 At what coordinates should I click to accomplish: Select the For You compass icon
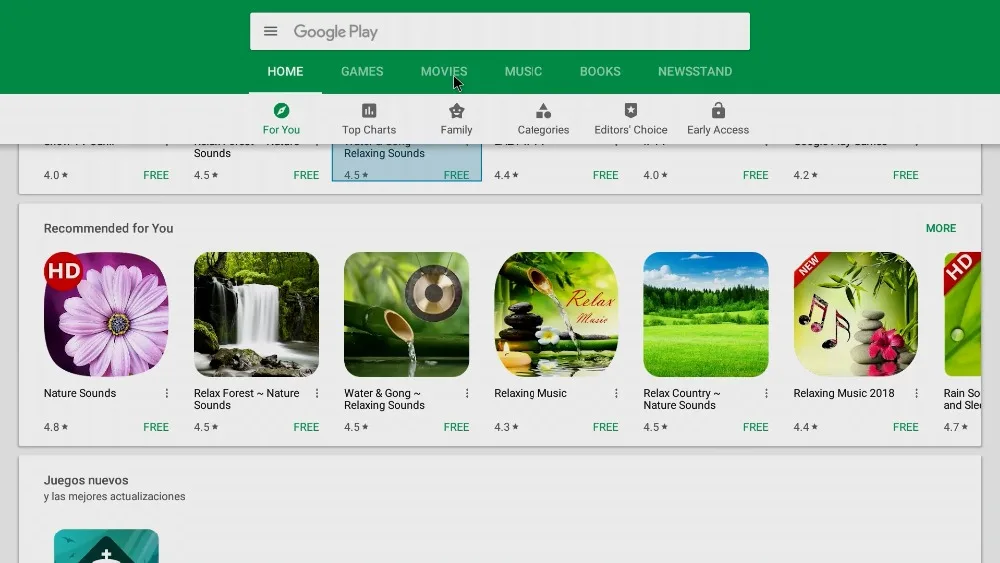tap(281, 111)
